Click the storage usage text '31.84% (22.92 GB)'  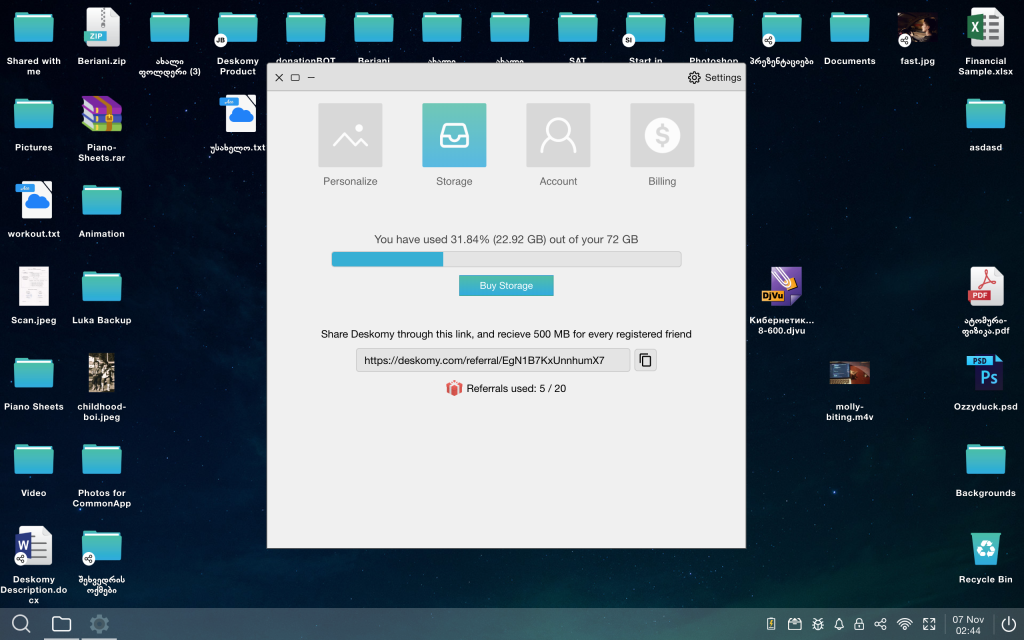point(498,240)
